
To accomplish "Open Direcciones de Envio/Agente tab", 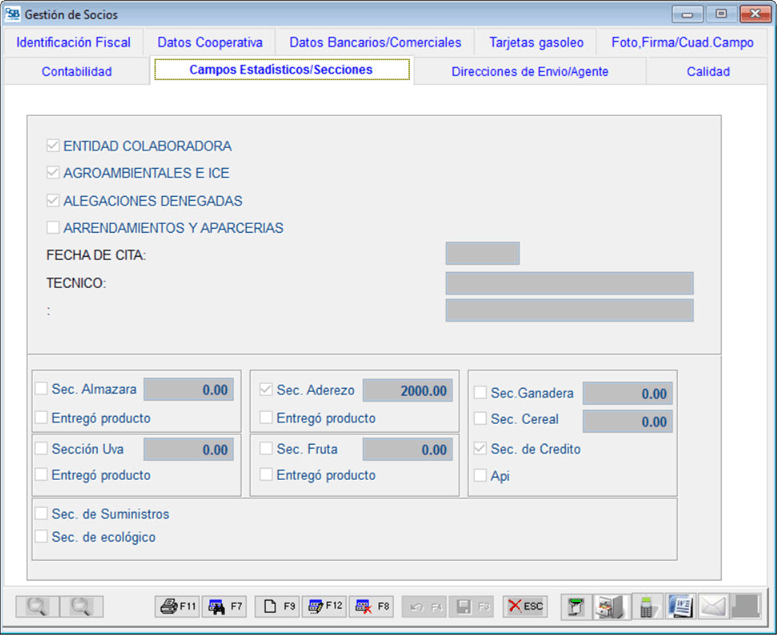I will 530,71.
